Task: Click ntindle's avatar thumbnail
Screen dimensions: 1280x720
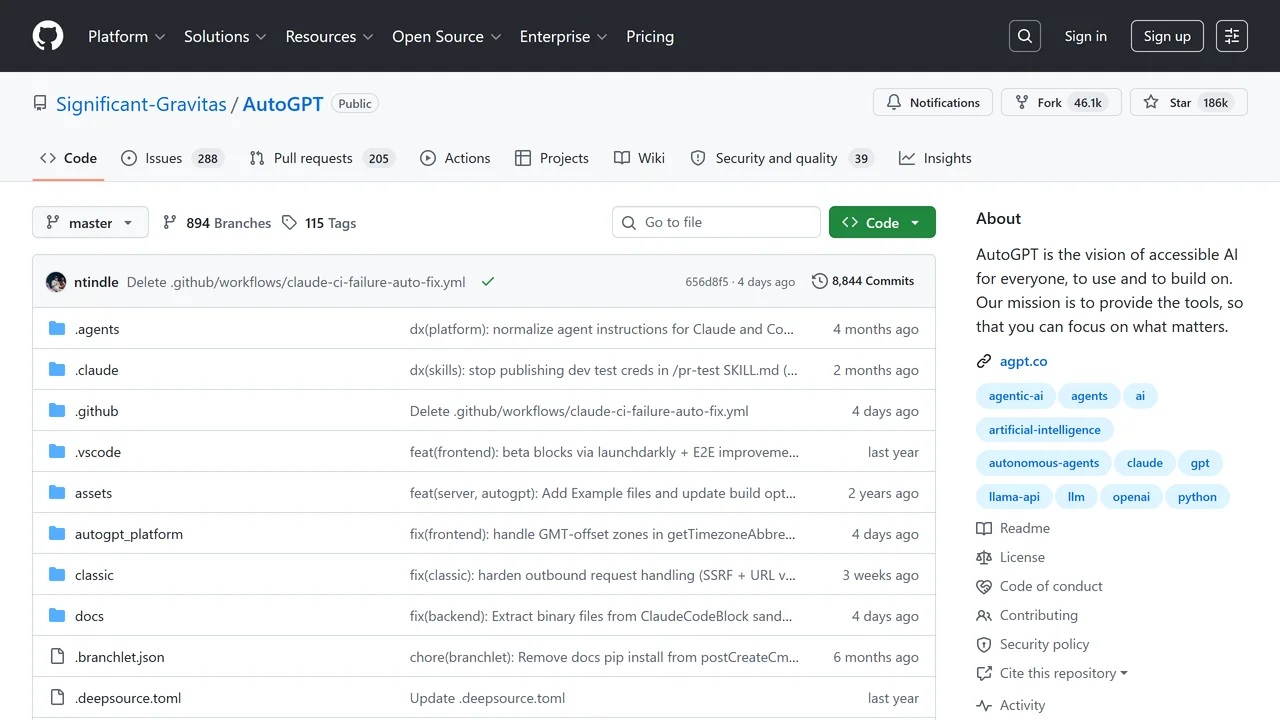Action: pyautogui.click(x=56, y=282)
